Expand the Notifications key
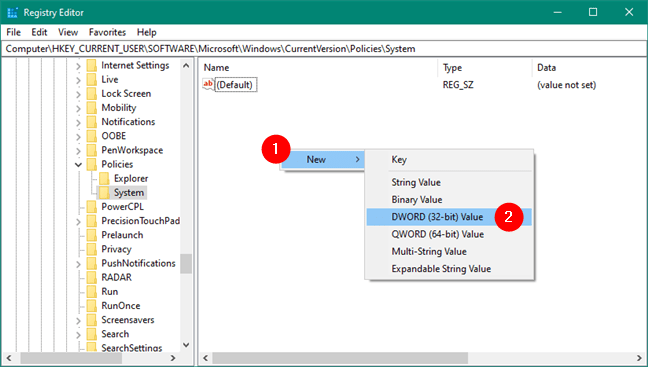Screen dimensions: 648x367 (79, 122)
